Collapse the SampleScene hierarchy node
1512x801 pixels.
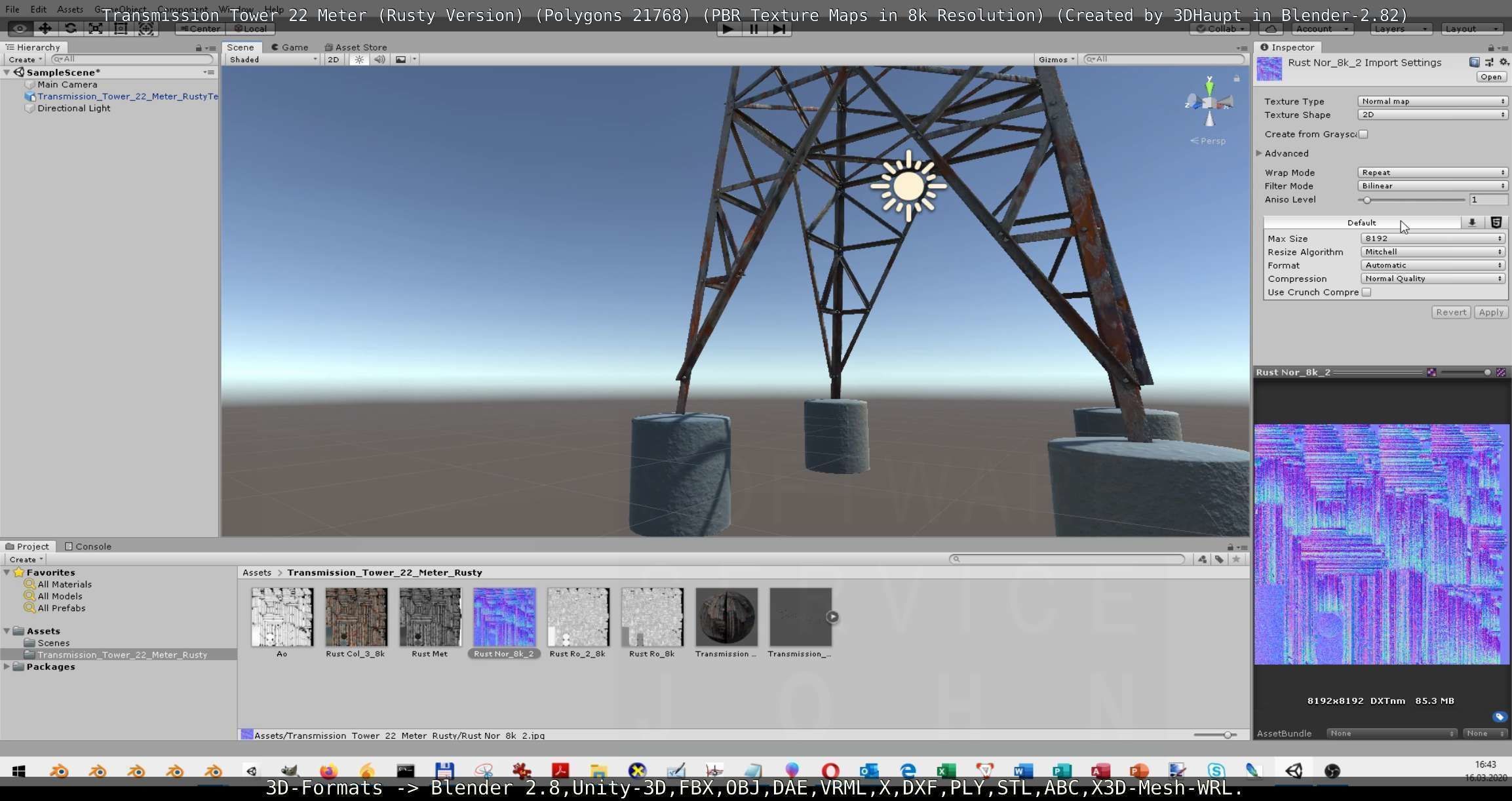7,72
